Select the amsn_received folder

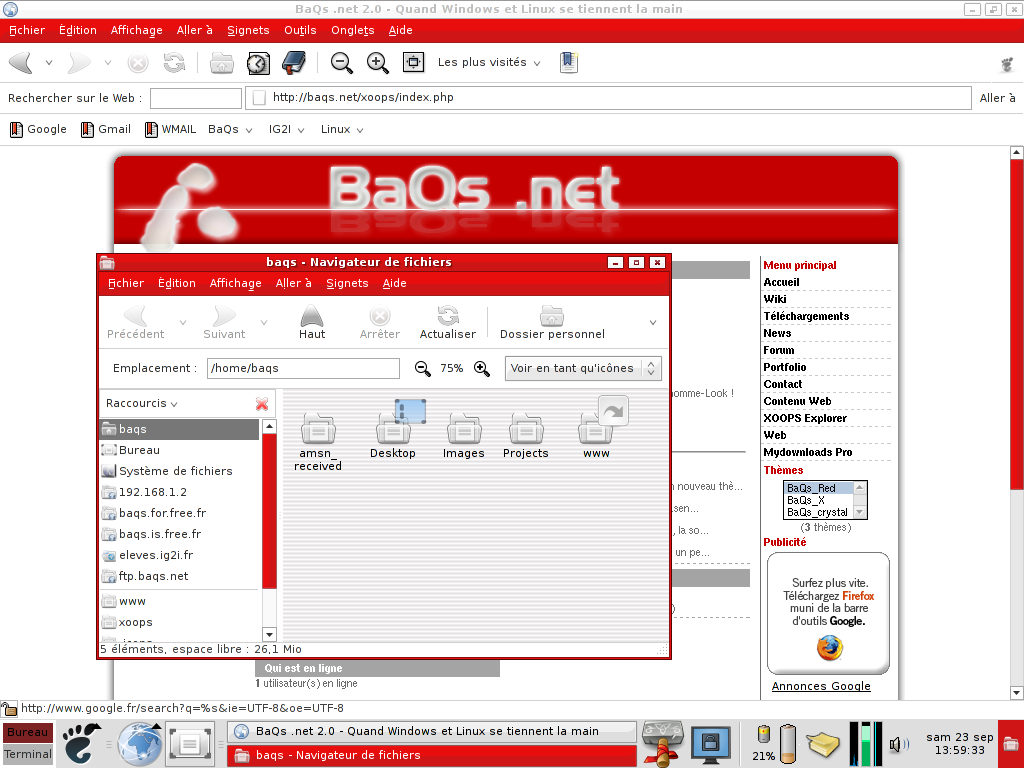[x=318, y=441]
